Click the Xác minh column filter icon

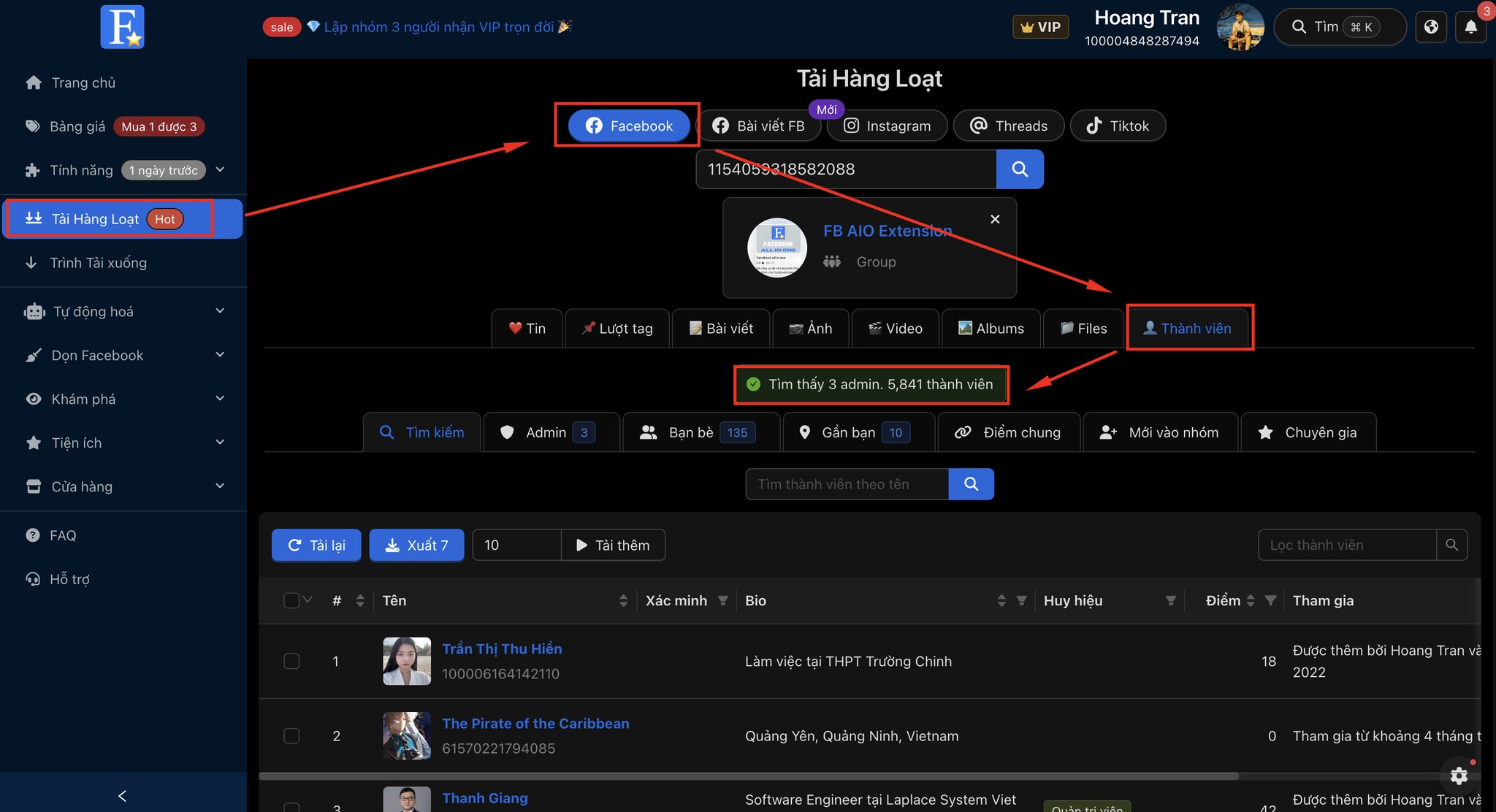pyautogui.click(x=722, y=600)
